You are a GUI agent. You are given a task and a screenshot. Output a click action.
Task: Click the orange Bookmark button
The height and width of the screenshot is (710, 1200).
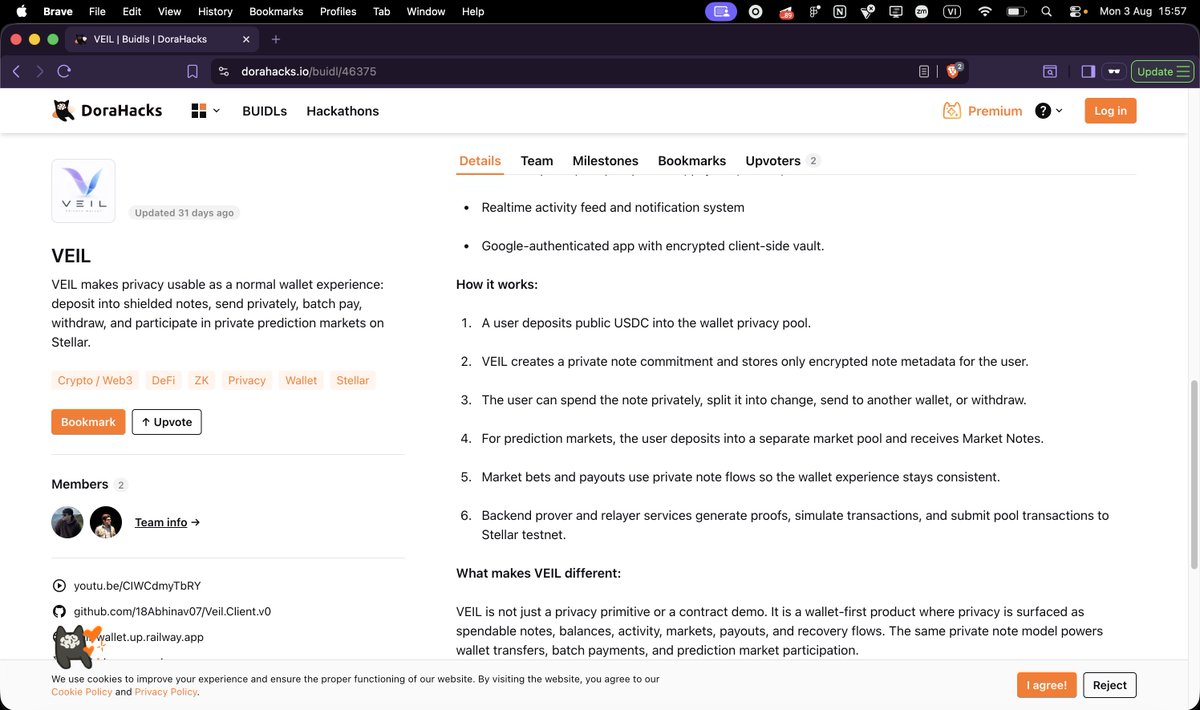[x=88, y=422]
